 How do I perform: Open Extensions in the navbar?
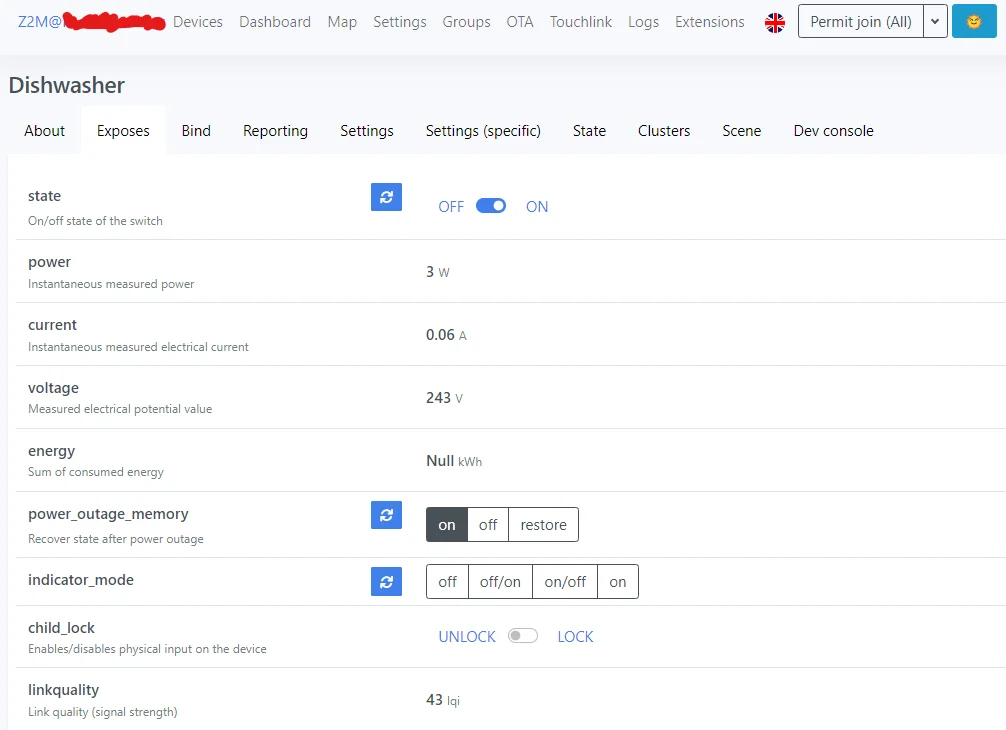click(710, 22)
